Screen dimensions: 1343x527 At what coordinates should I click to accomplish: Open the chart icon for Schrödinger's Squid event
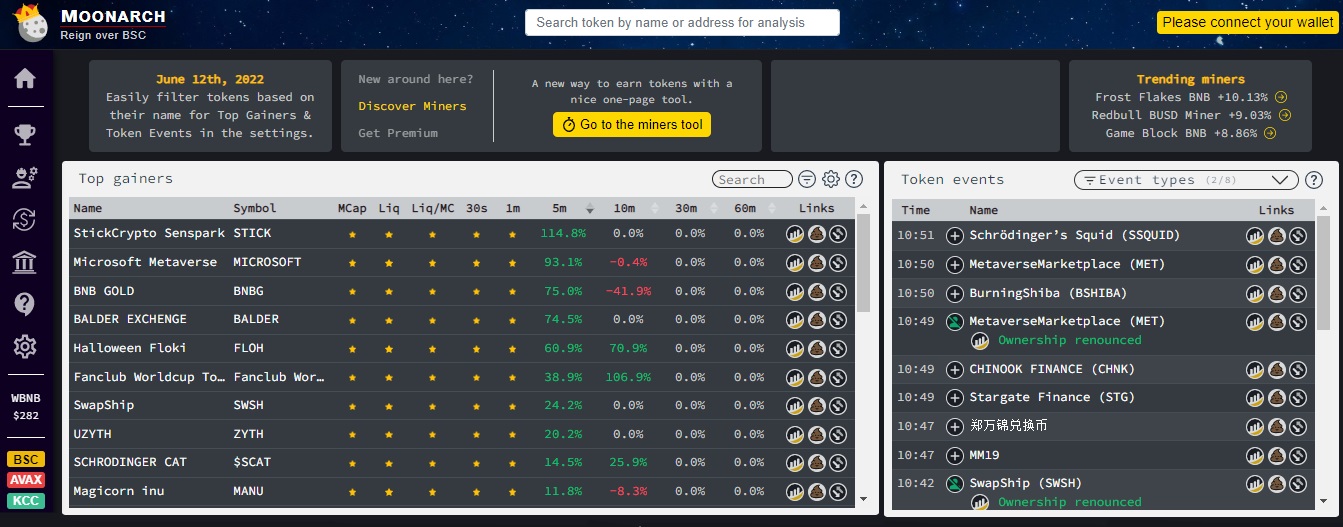point(1255,236)
